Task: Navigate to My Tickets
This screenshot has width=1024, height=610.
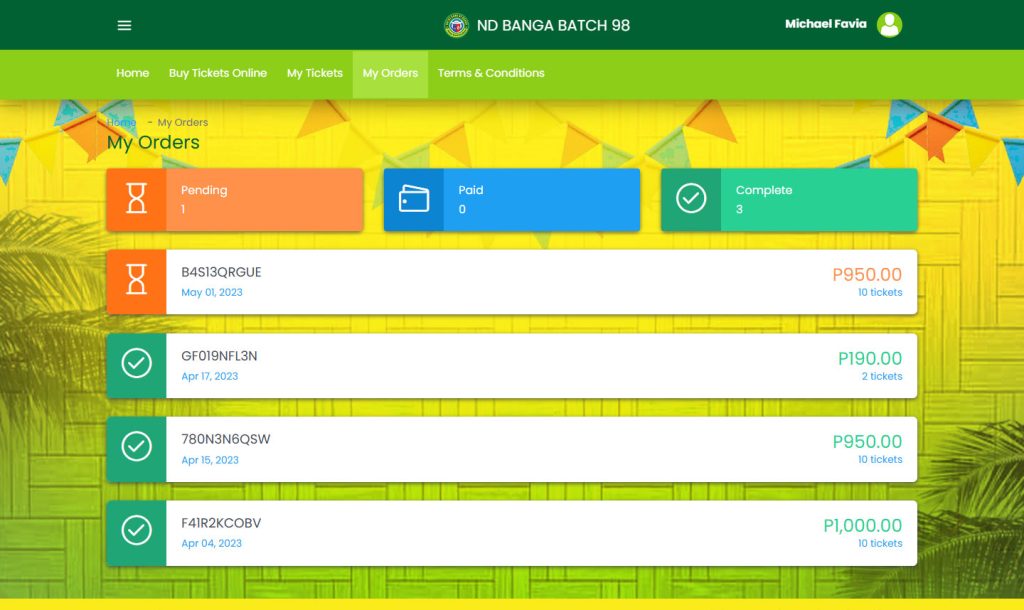Action: click(314, 73)
